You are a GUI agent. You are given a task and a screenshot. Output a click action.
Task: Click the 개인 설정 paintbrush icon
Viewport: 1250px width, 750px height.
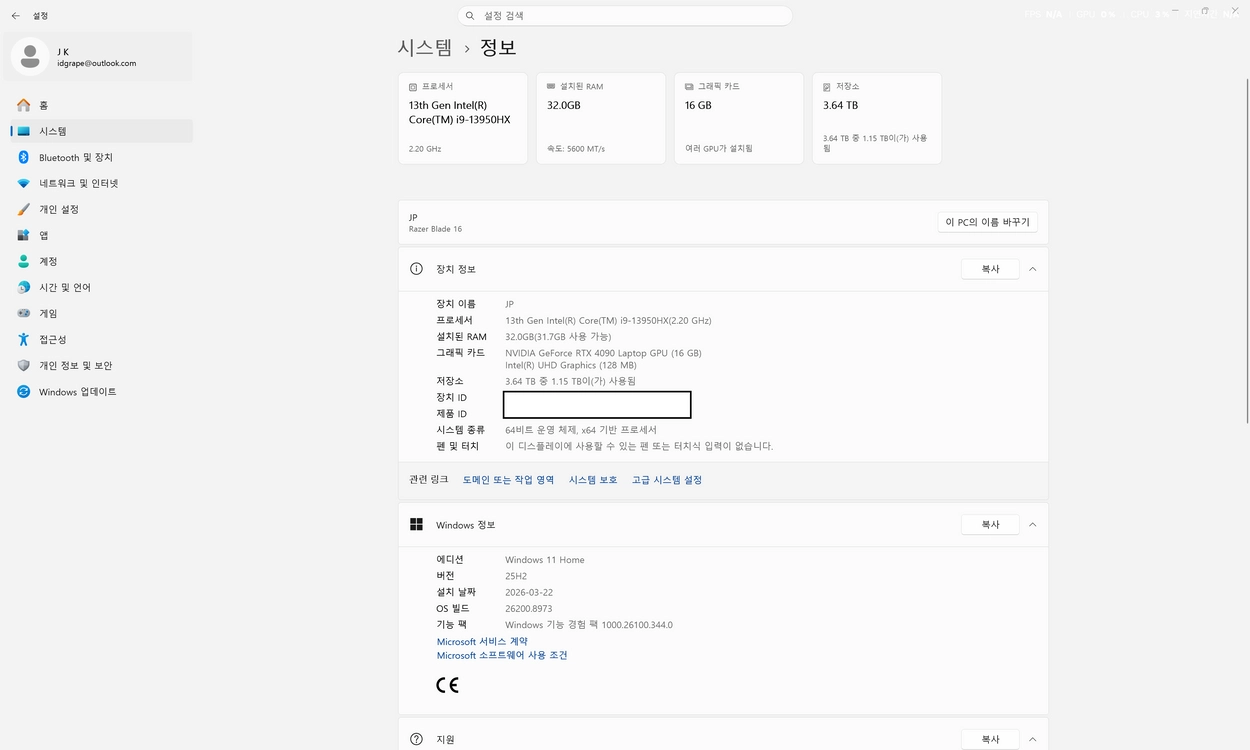click(x=24, y=209)
